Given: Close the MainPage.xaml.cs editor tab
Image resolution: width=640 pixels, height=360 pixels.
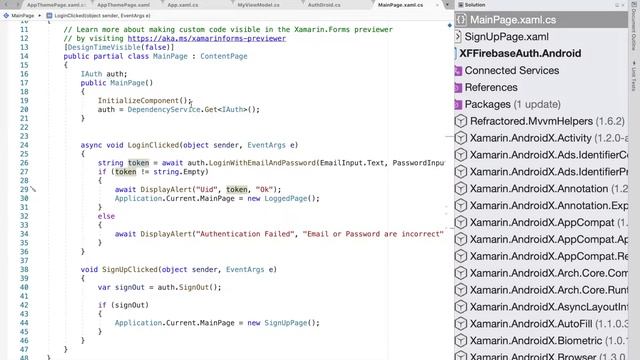Looking at the screenshot, I should tap(437, 5).
